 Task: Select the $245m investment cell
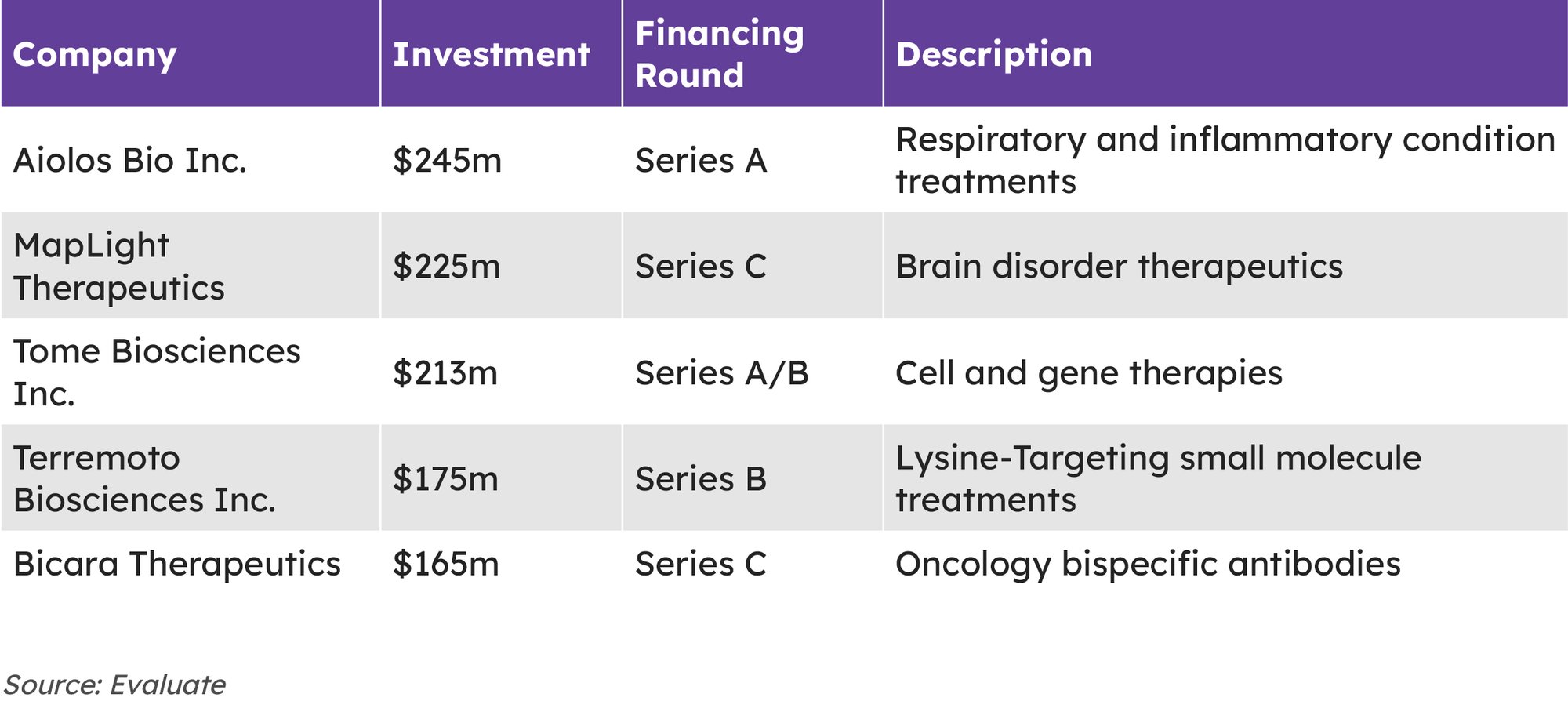(x=447, y=161)
